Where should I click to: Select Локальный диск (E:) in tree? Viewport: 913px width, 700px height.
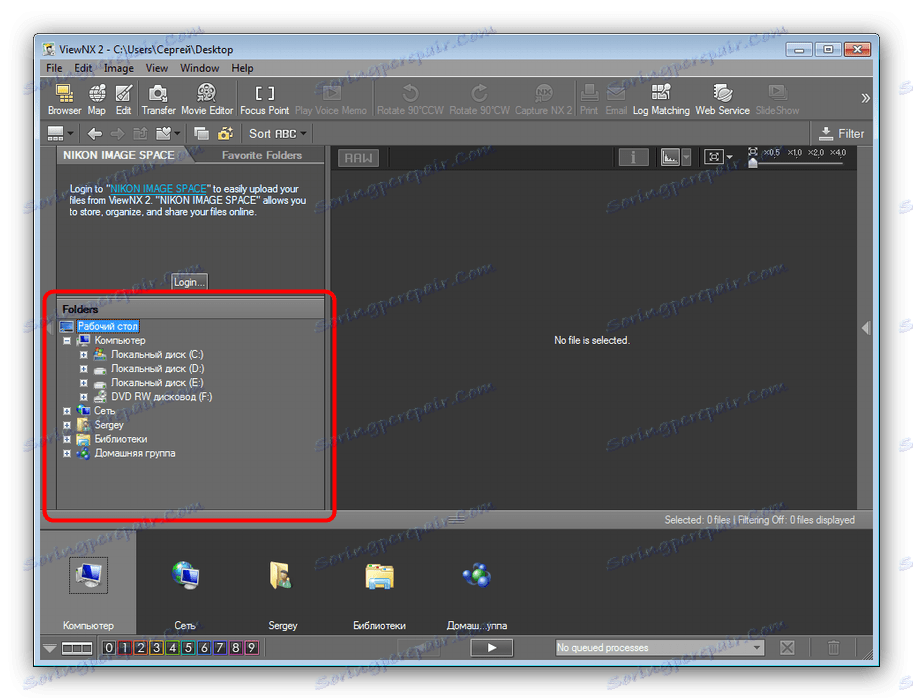157,383
